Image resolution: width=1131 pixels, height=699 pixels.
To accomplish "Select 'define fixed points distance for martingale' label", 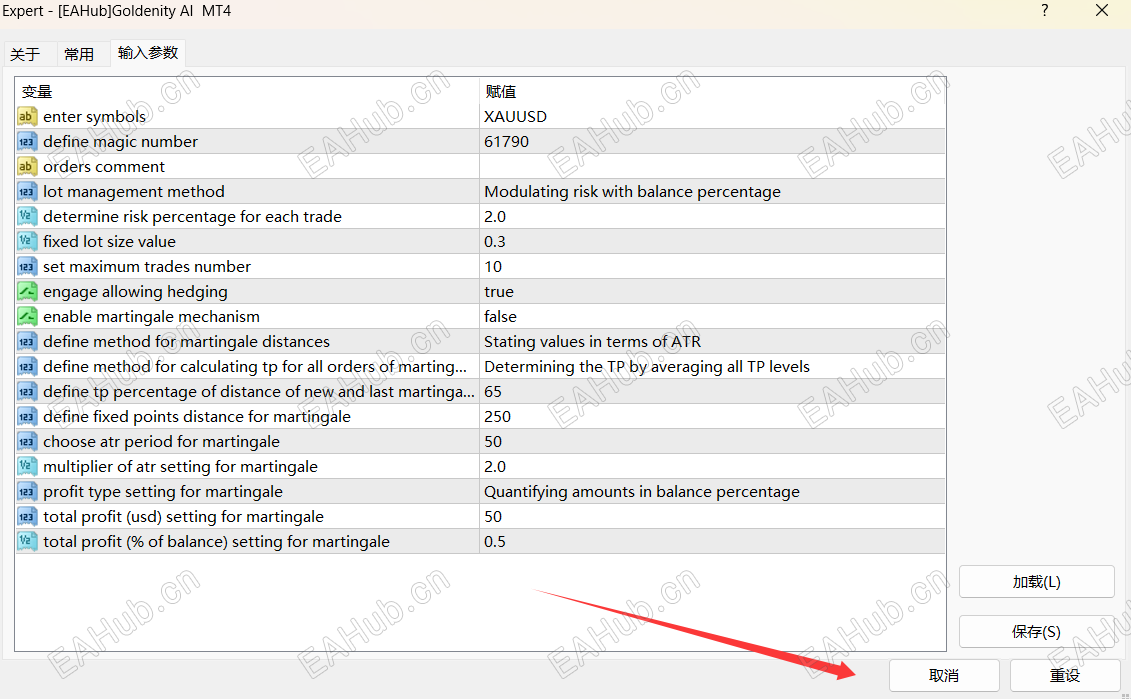I will pyautogui.click(x=196, y=416).
